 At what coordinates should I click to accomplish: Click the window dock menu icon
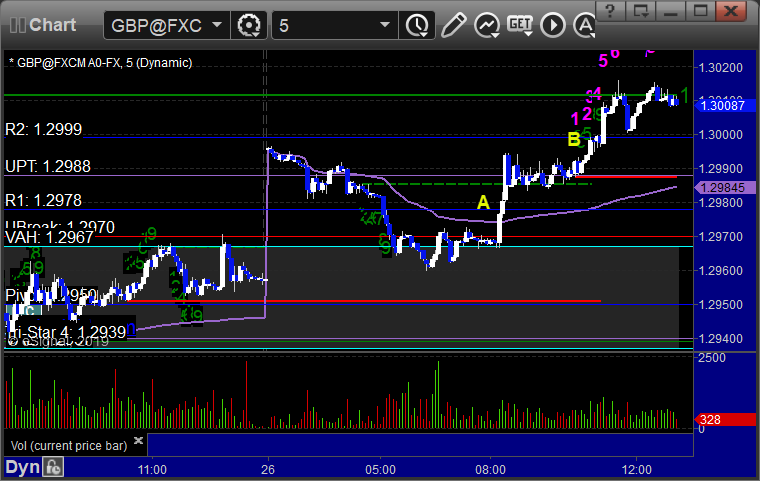pyautogui.click(x=640, y=11)
